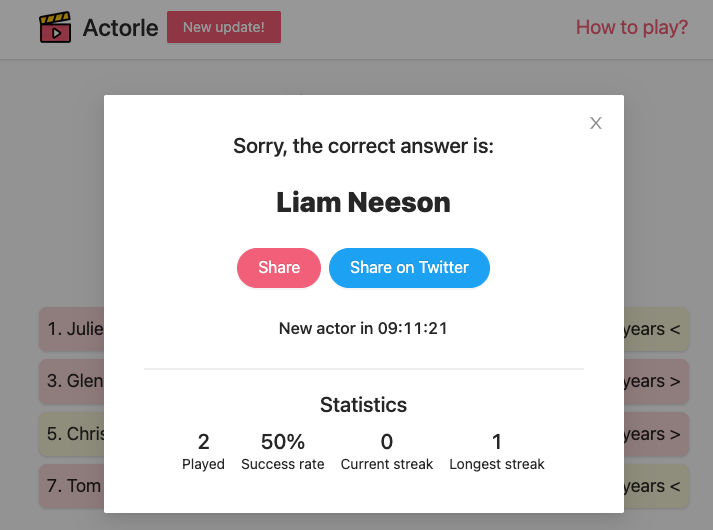
Task: Open the How to play? link
Action: click(632, 27)
